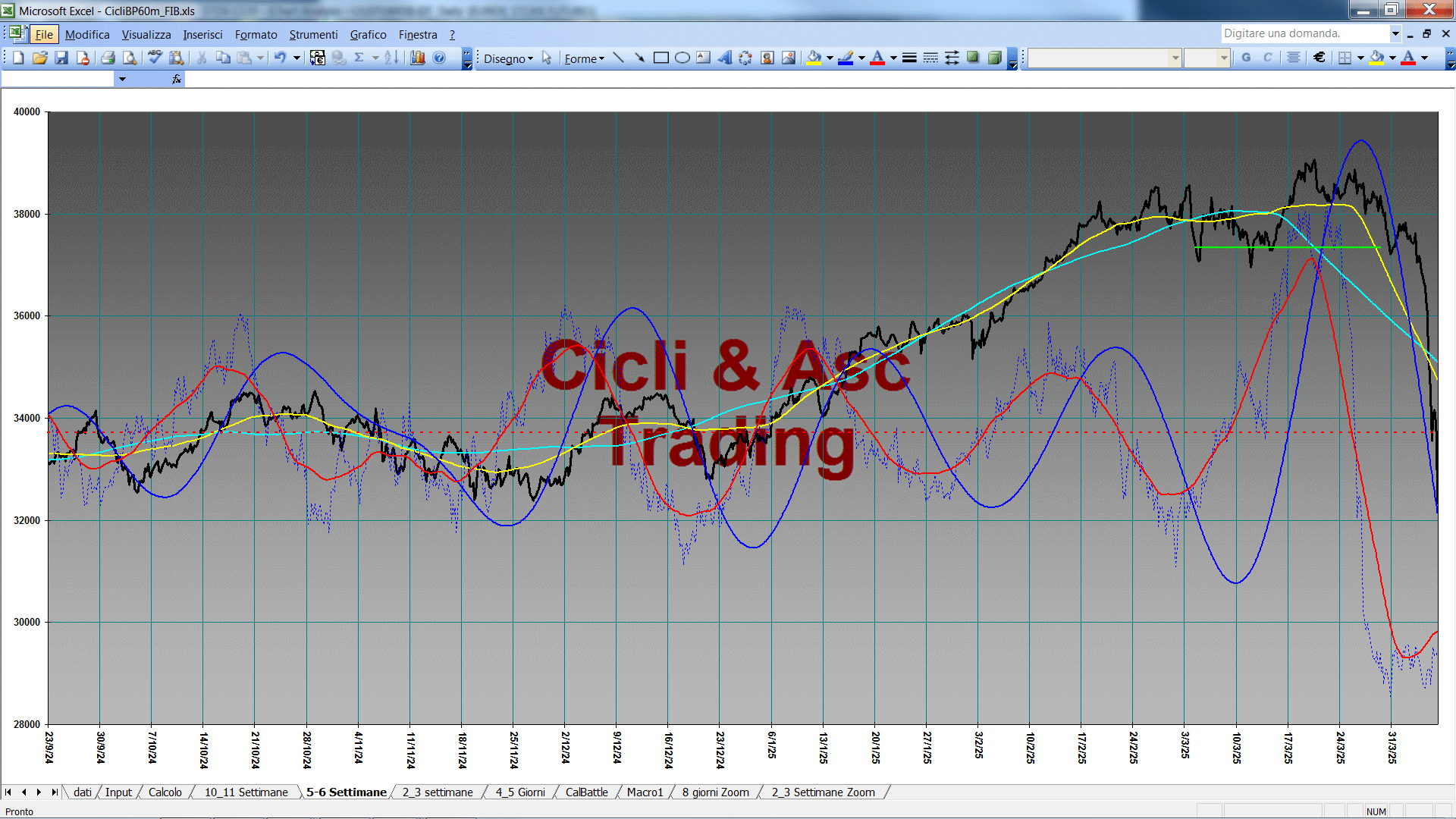Insert WordArt from Drawing toolbar
The width and height of the screenshot is (1456, 819).
tap(724, 58)
